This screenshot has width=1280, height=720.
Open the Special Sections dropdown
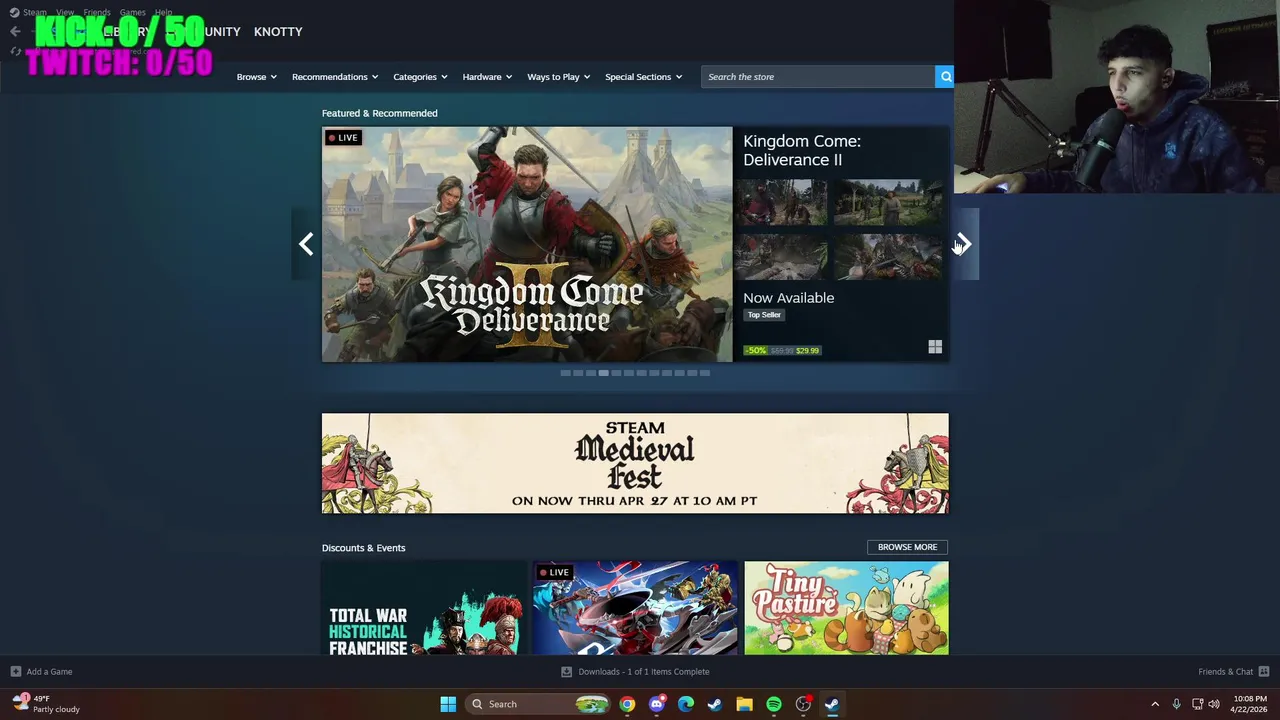tap(643, 77)
